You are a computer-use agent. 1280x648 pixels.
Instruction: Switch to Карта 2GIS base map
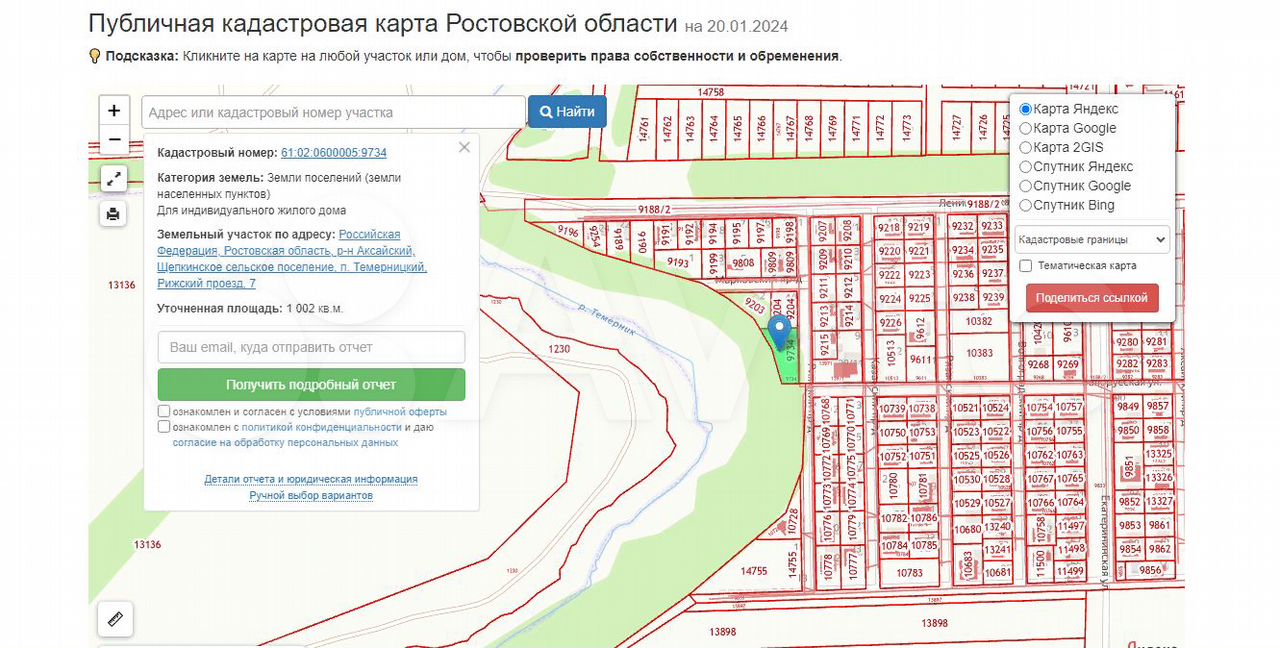pyautogui.click(x=1025, y=148)
